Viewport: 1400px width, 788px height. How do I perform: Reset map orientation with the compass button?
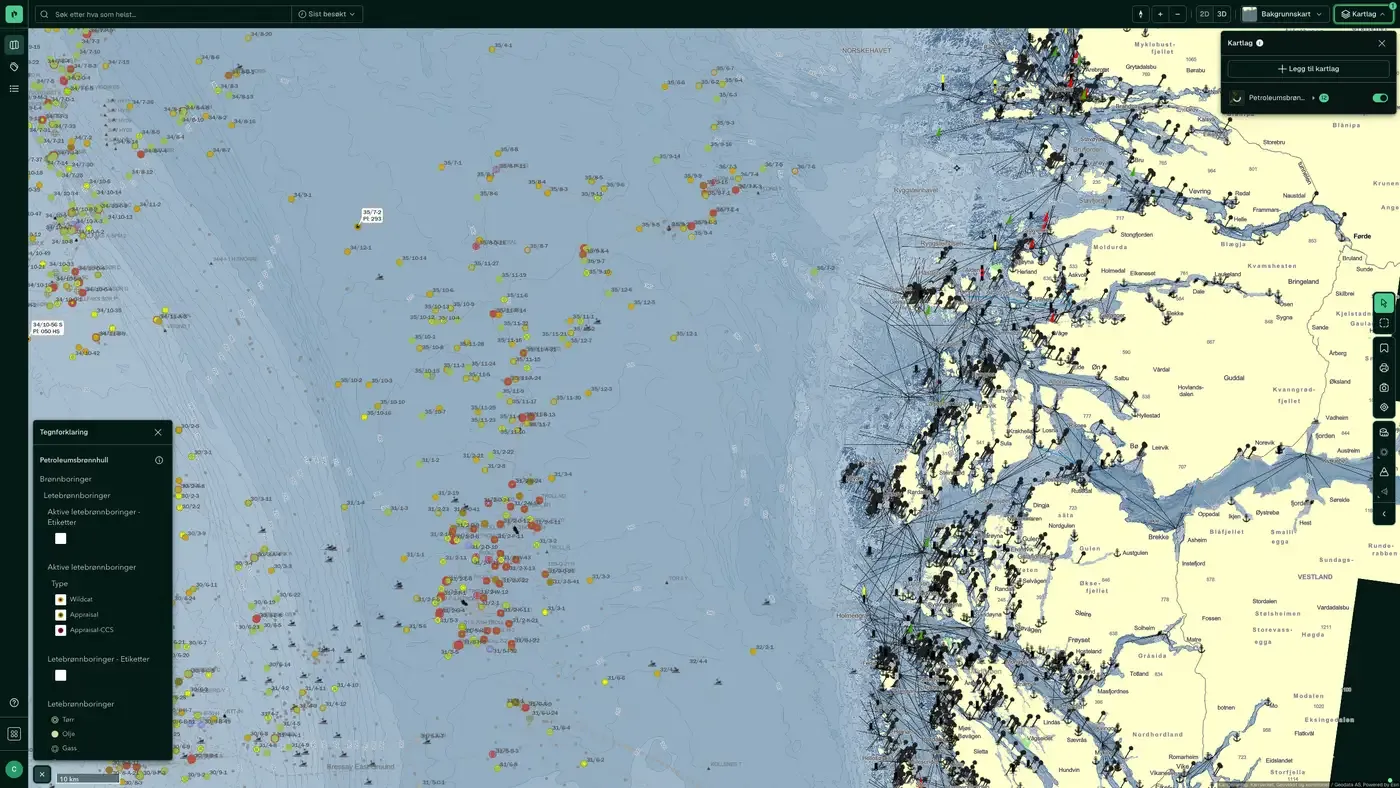[1141, 14]
